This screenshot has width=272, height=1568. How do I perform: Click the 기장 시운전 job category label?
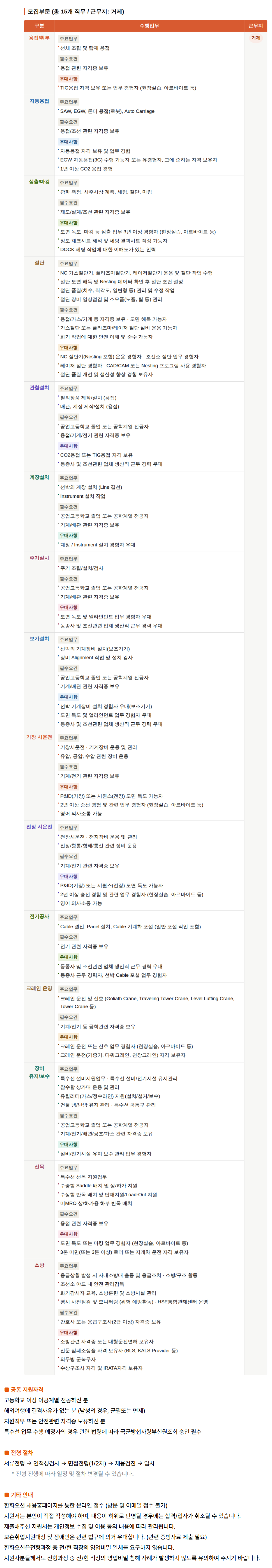click(39, 737)
